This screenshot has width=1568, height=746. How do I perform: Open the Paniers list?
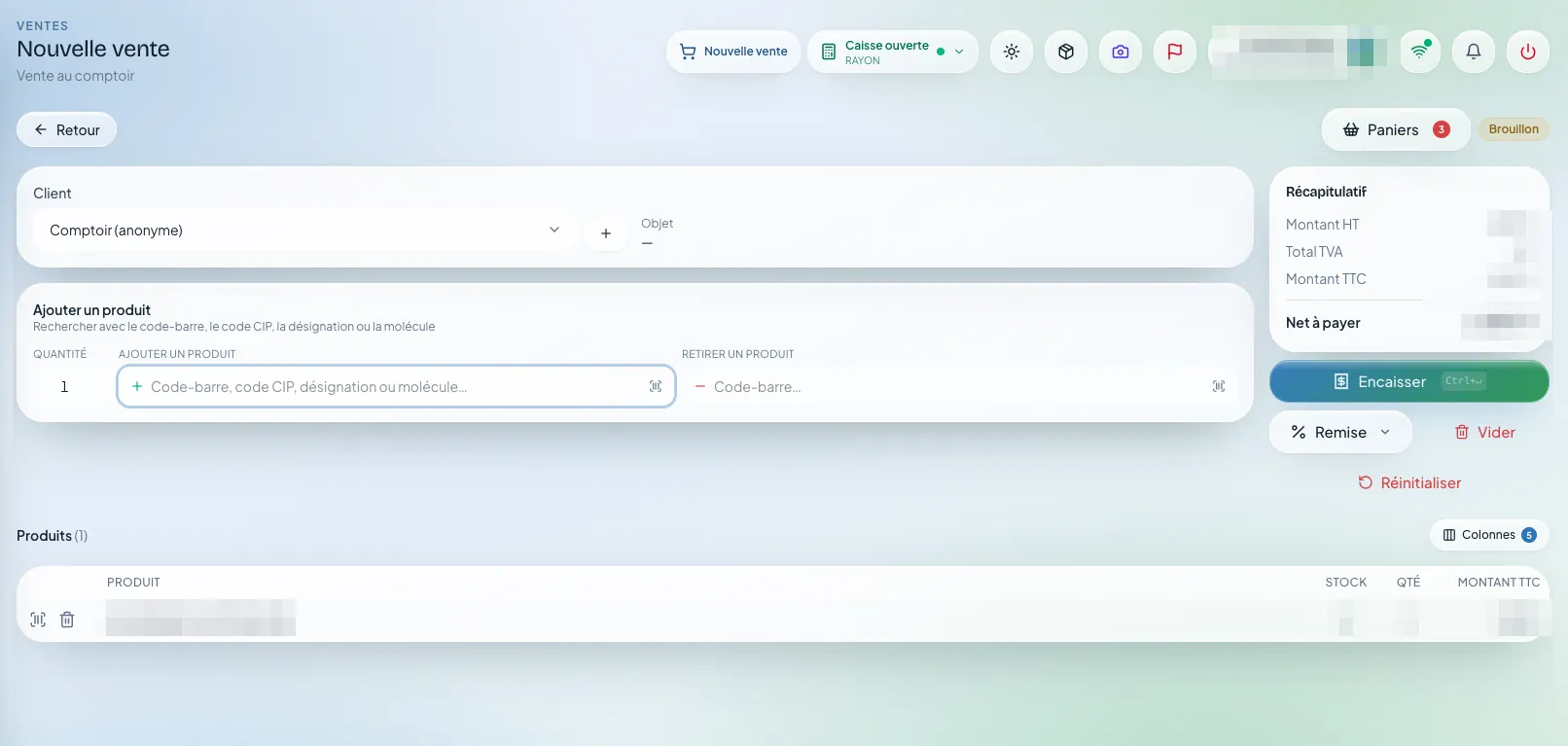click(1396, 129)
